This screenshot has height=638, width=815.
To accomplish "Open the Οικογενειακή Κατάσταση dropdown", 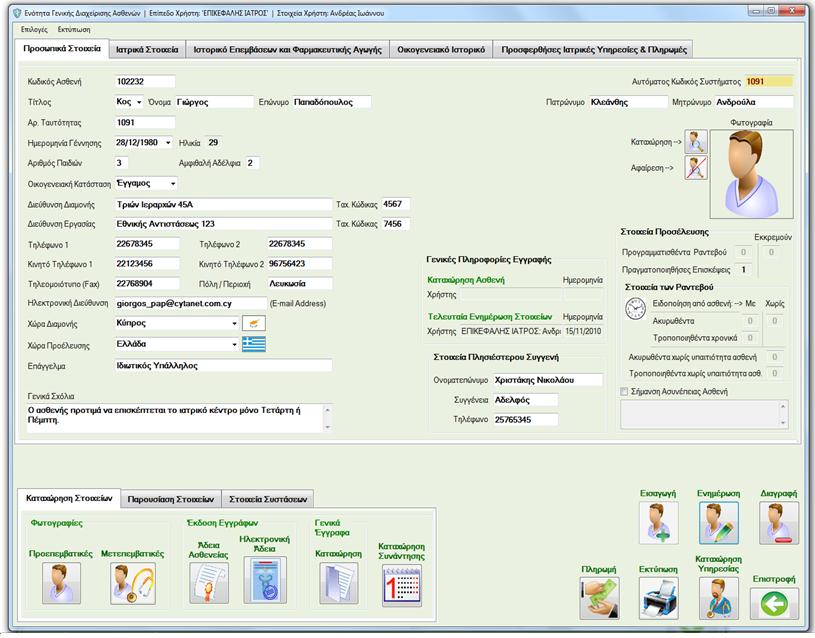I will click(172, 183).
